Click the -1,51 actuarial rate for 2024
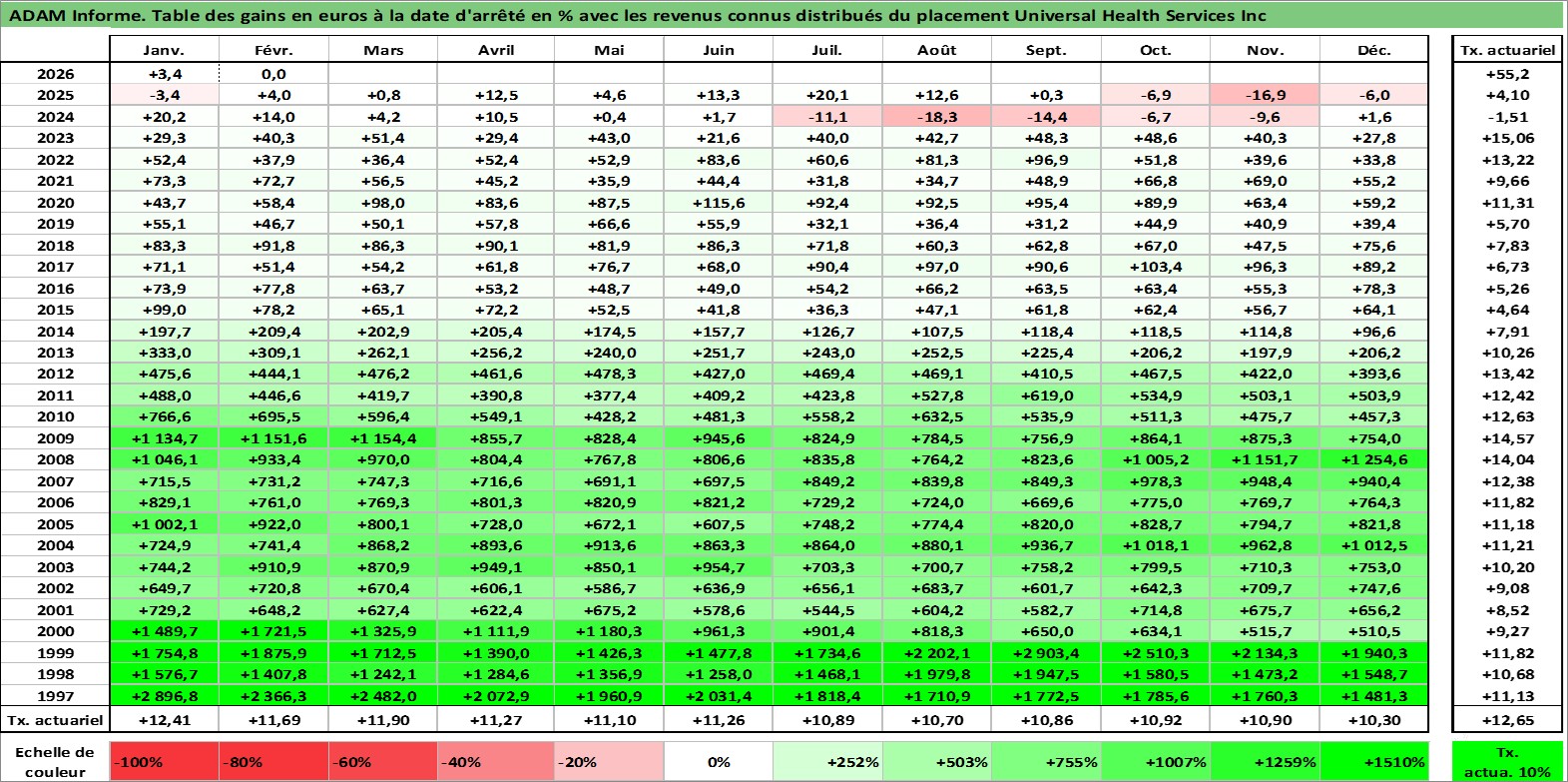1568x782 pixels. [1507, 117]
